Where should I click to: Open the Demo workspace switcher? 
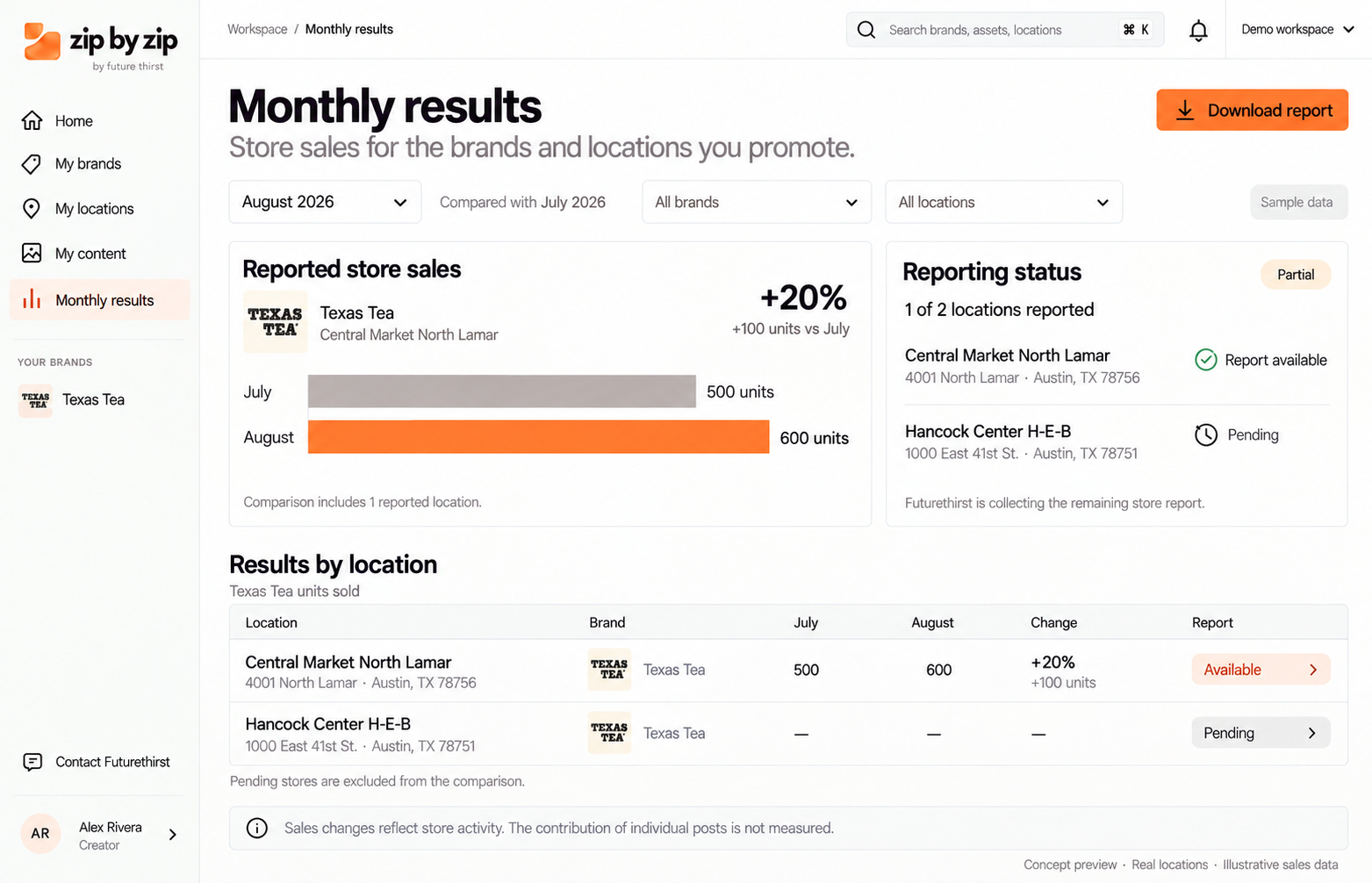[1297, 29]
